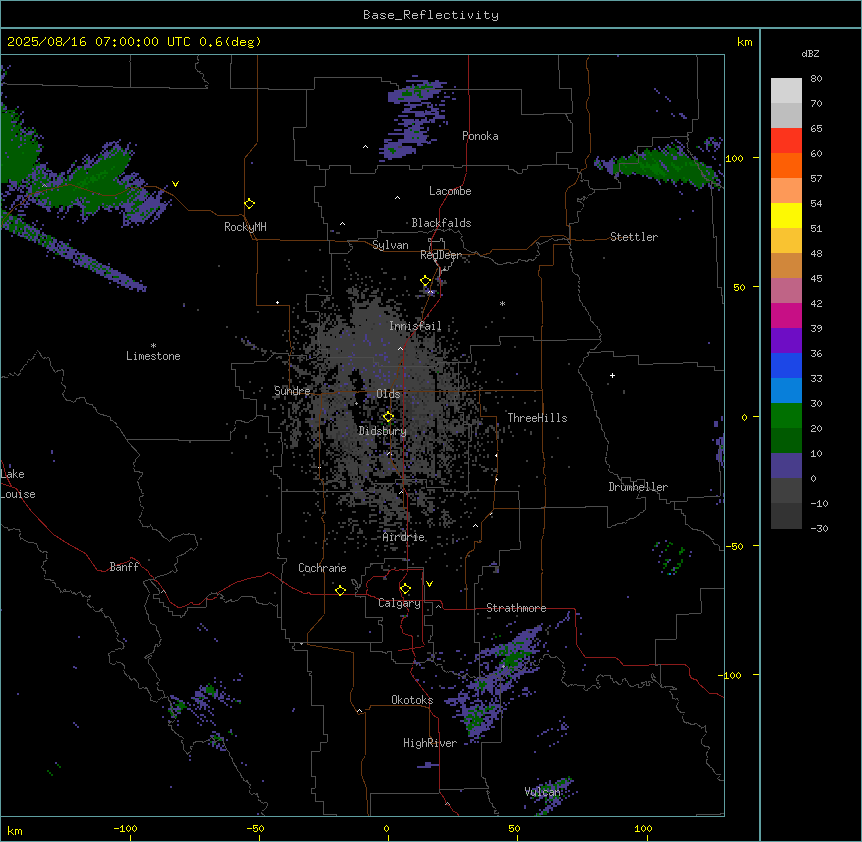Click the Okotoks label
Screen dimensions: 862x842
(x=412, y=700)
